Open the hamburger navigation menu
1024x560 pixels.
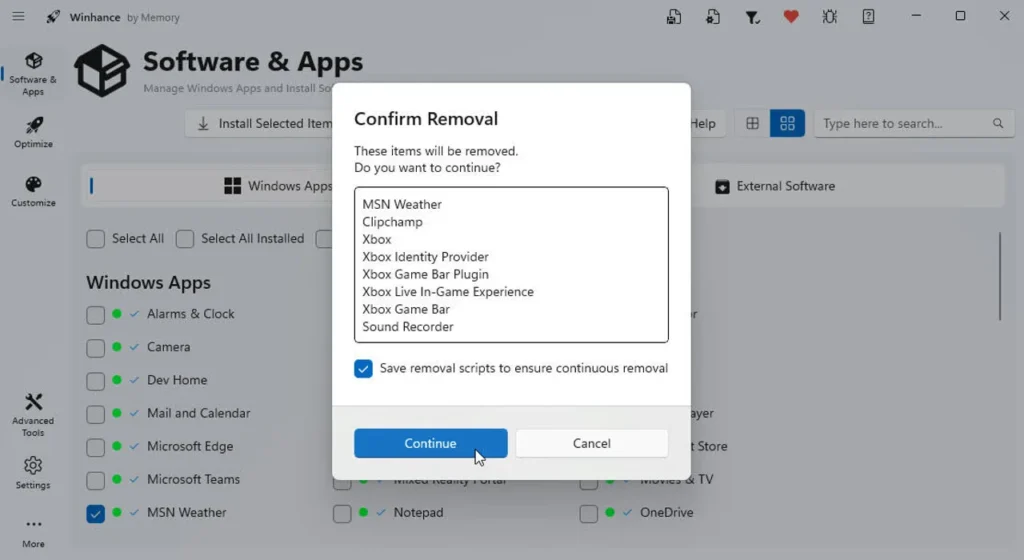pos(18,16)
